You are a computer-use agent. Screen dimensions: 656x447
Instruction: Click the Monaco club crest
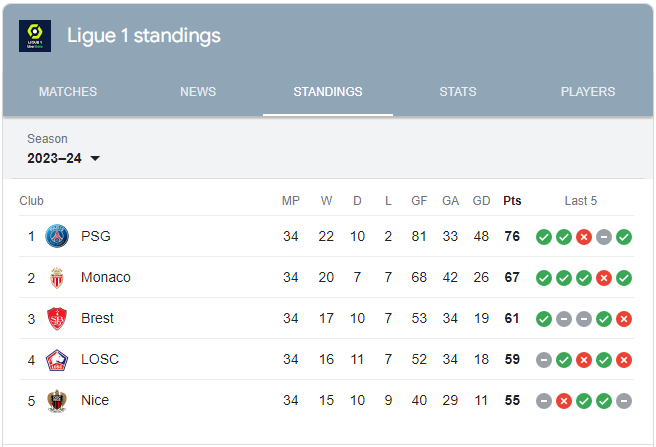tap(57, 277)
